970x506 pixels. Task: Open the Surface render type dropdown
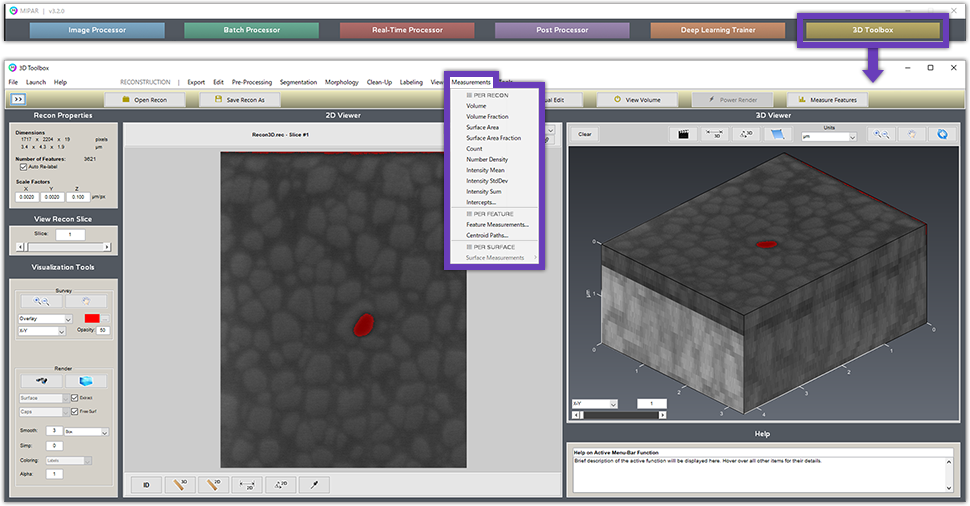43,398
